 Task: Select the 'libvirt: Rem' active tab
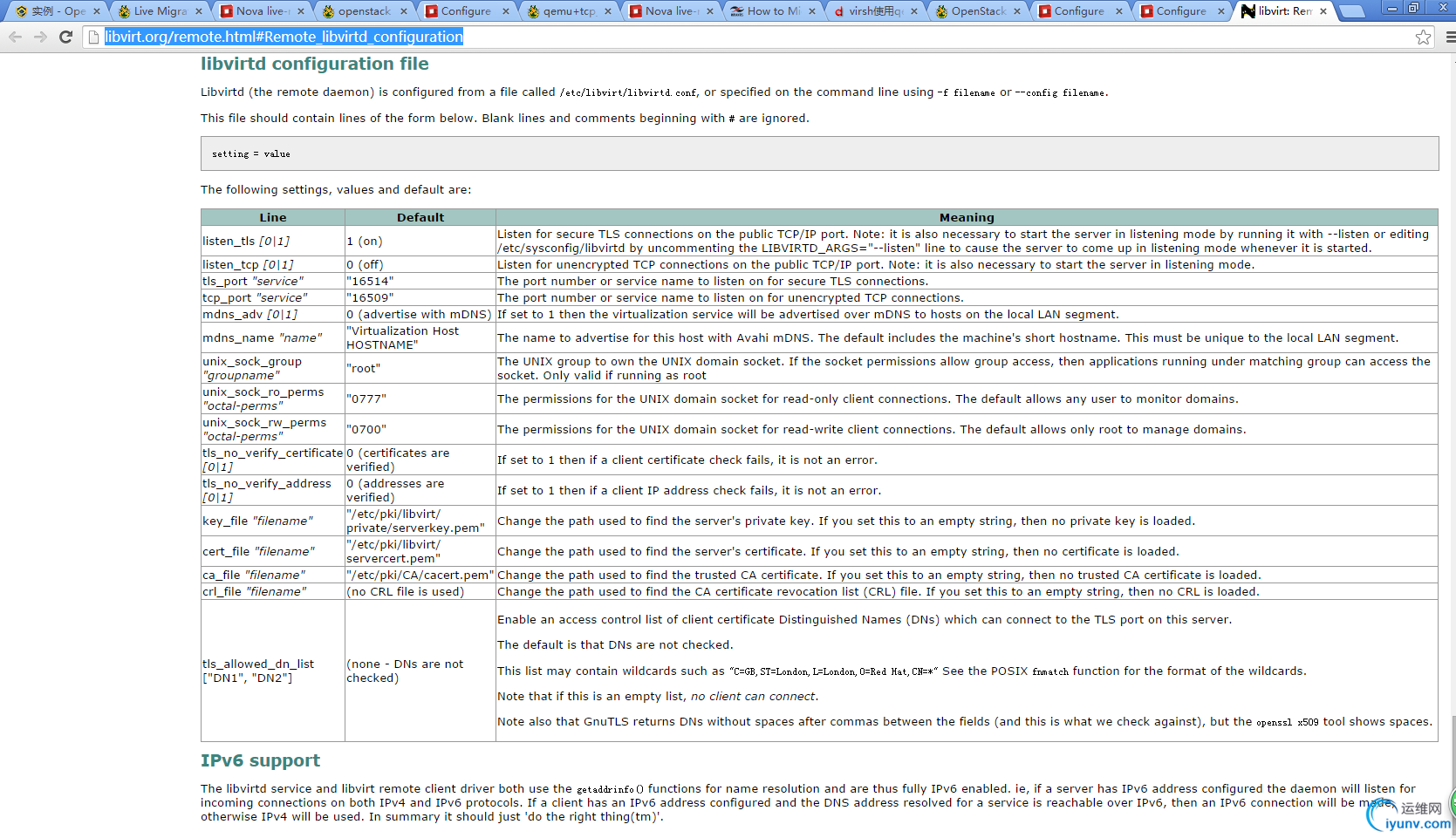[1284, 11]
